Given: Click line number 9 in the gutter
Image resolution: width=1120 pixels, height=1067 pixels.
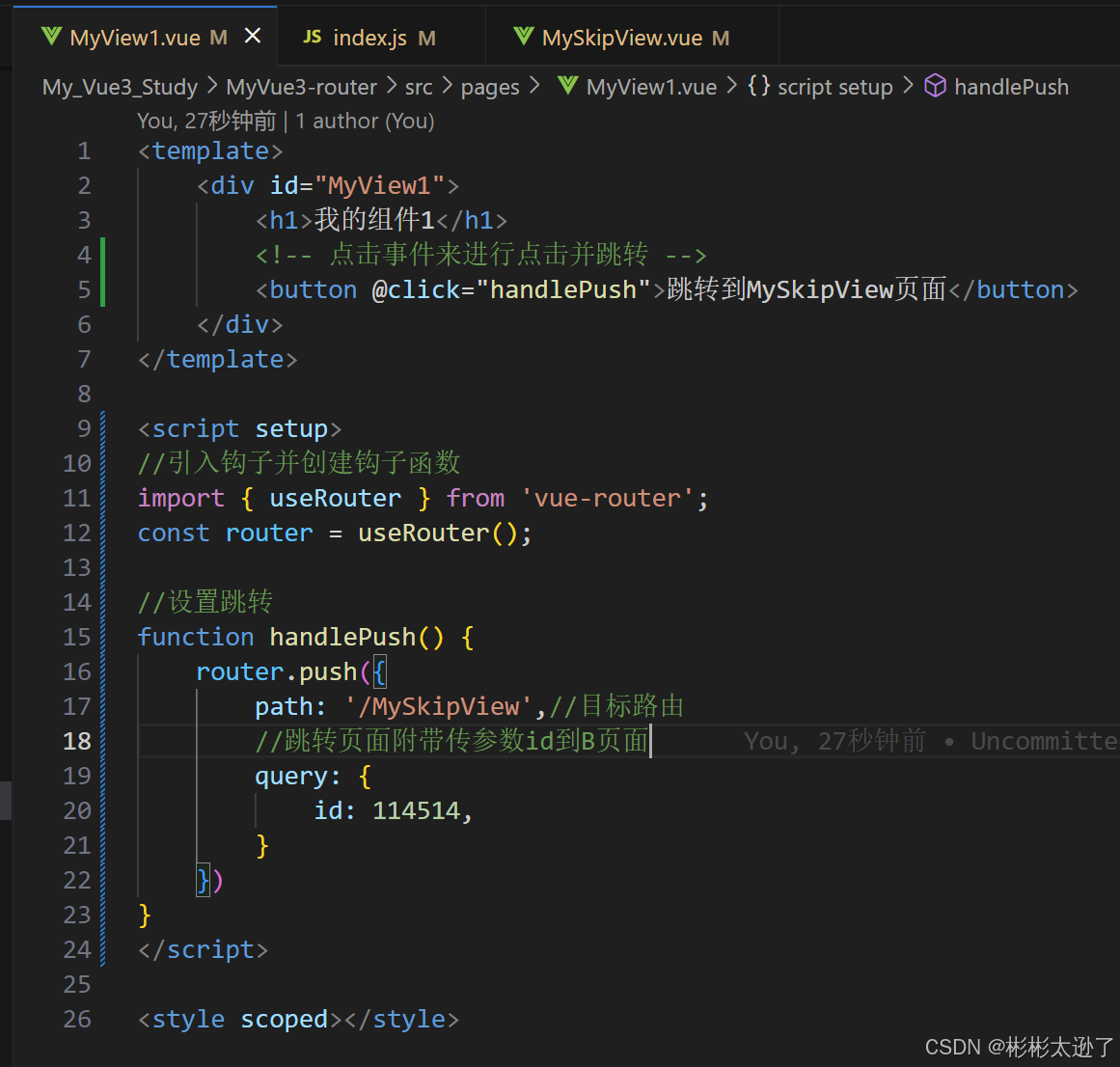Looking at the screenshot, I should pyautogui.click(x=84, y=428).
